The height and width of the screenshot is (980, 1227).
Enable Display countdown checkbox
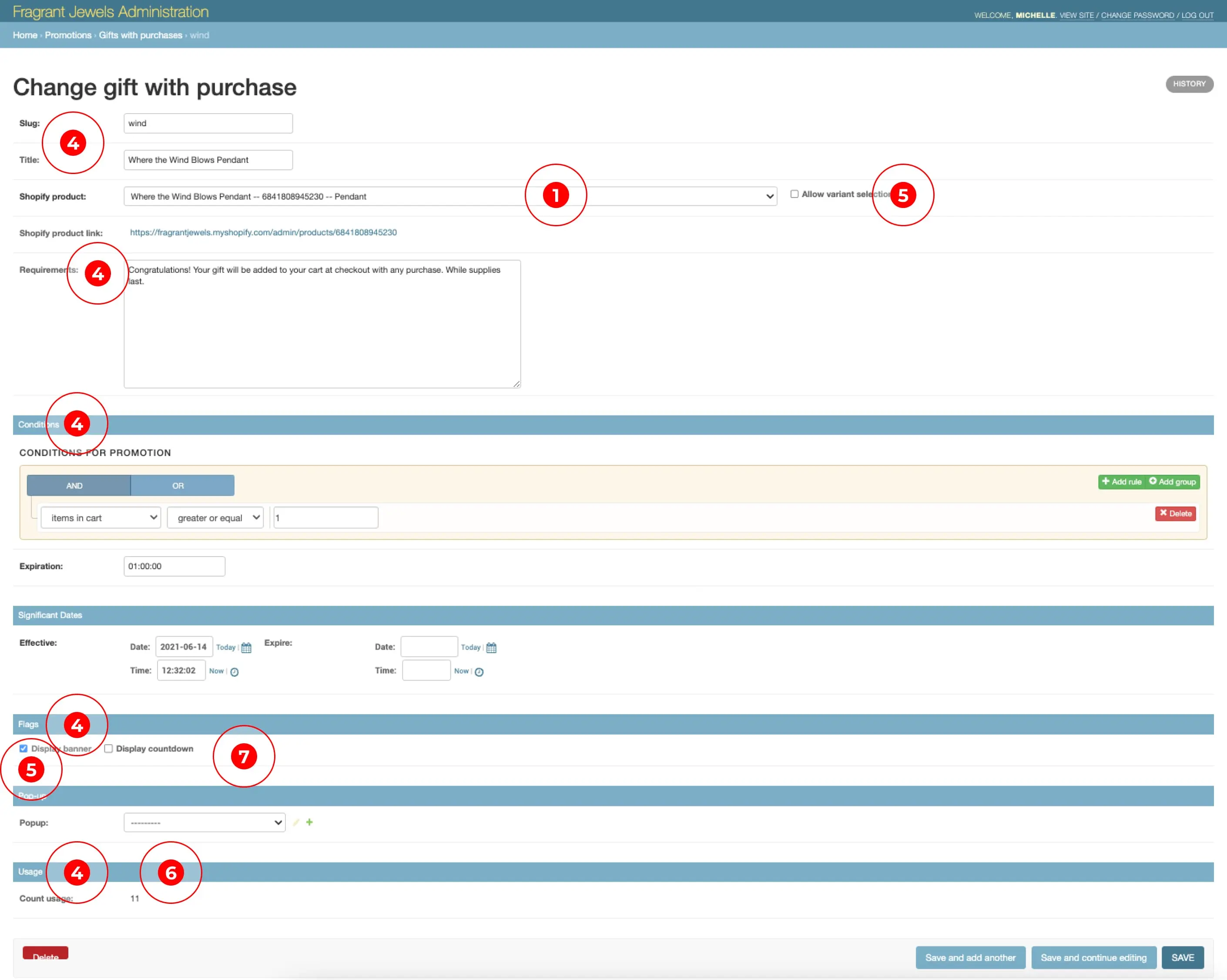click(108, 748)
